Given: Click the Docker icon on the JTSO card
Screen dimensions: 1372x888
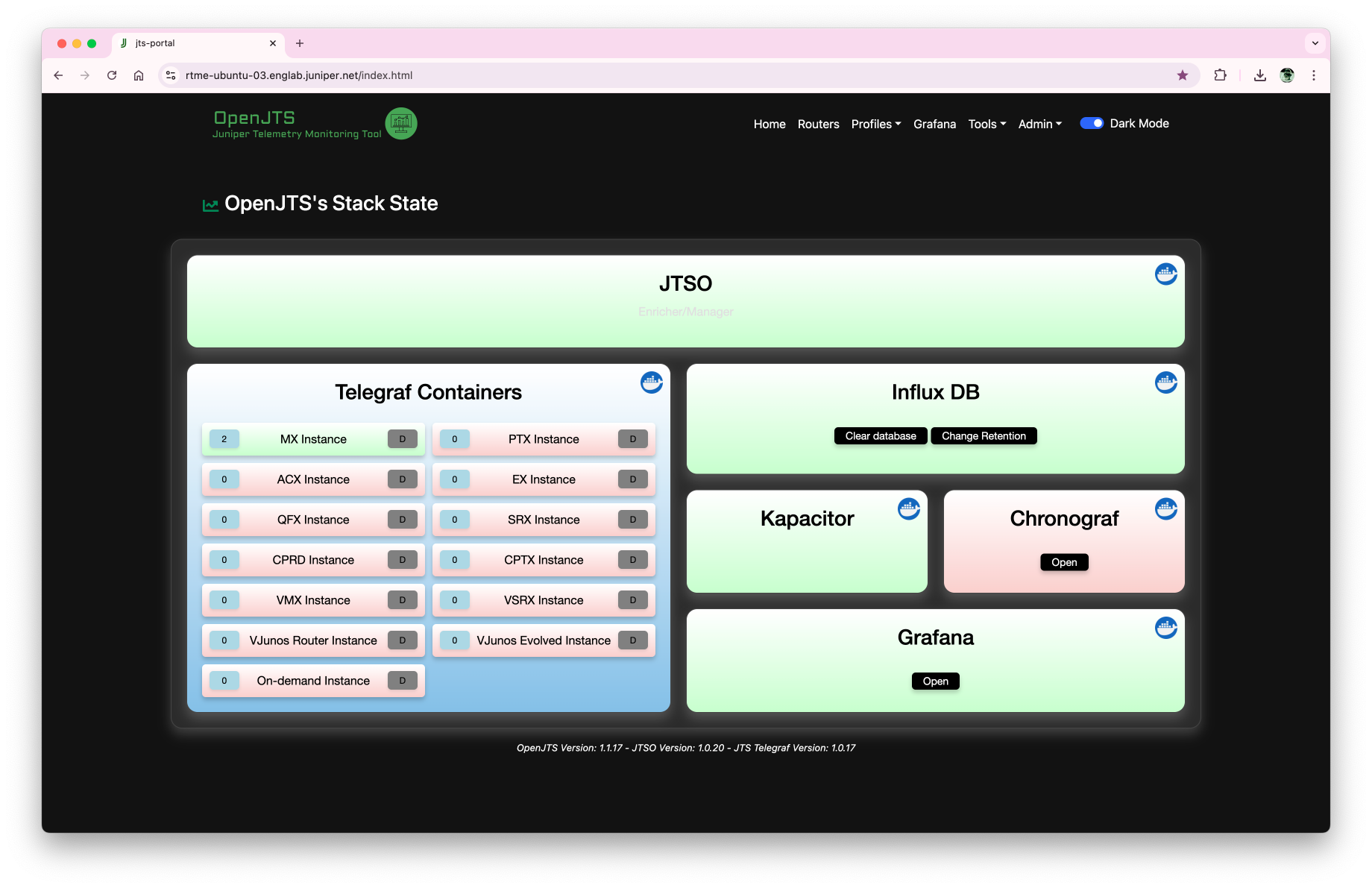Looking at the screenshot, I should (x=1165, y=274).
